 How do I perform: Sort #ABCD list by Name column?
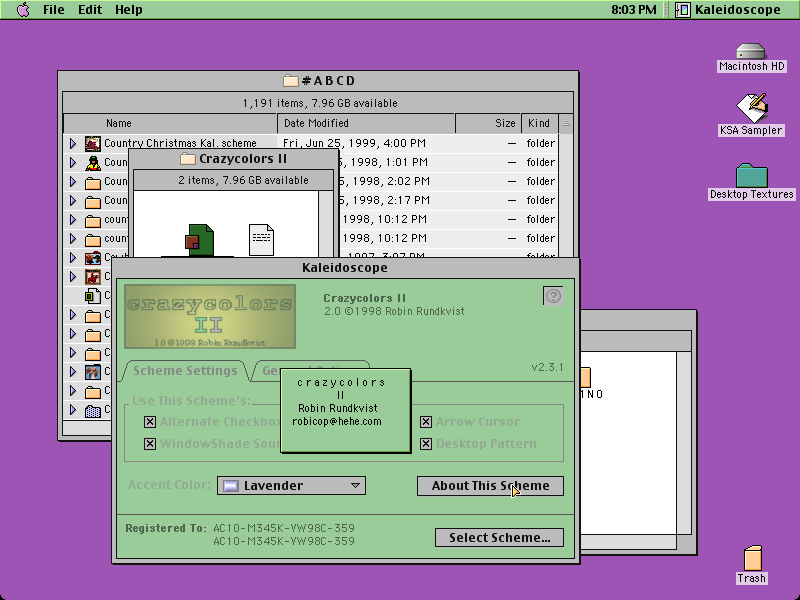pos(170,123)
